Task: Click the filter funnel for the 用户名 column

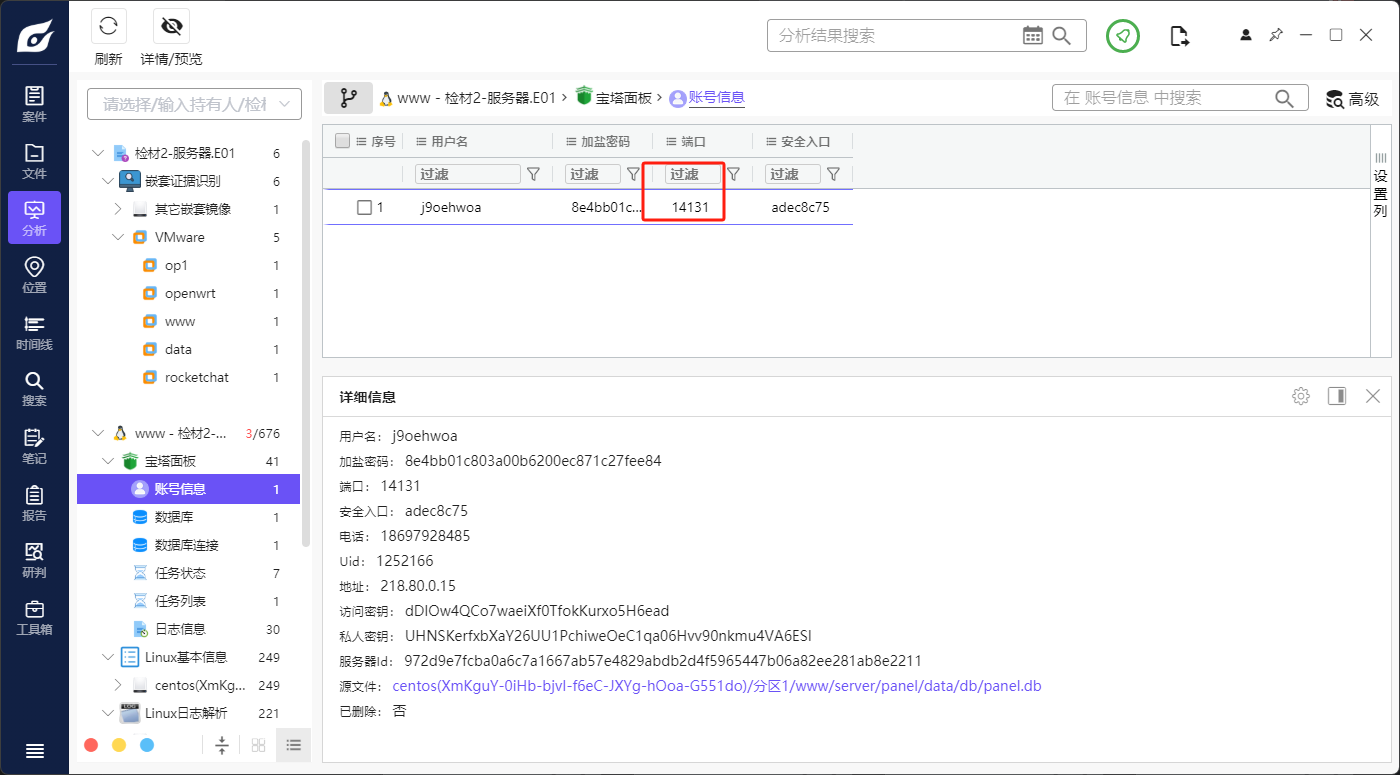Action: click(x=533, y=174)
